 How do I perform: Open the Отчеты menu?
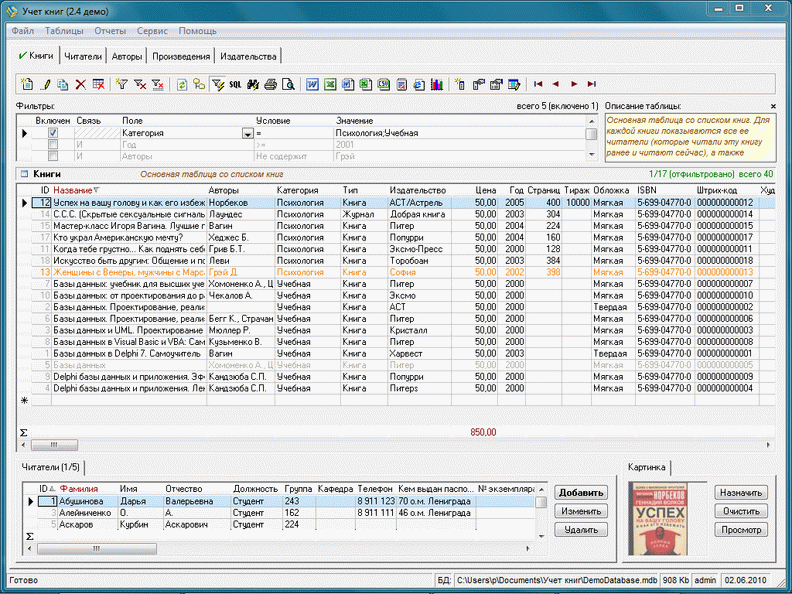point(110,31)
